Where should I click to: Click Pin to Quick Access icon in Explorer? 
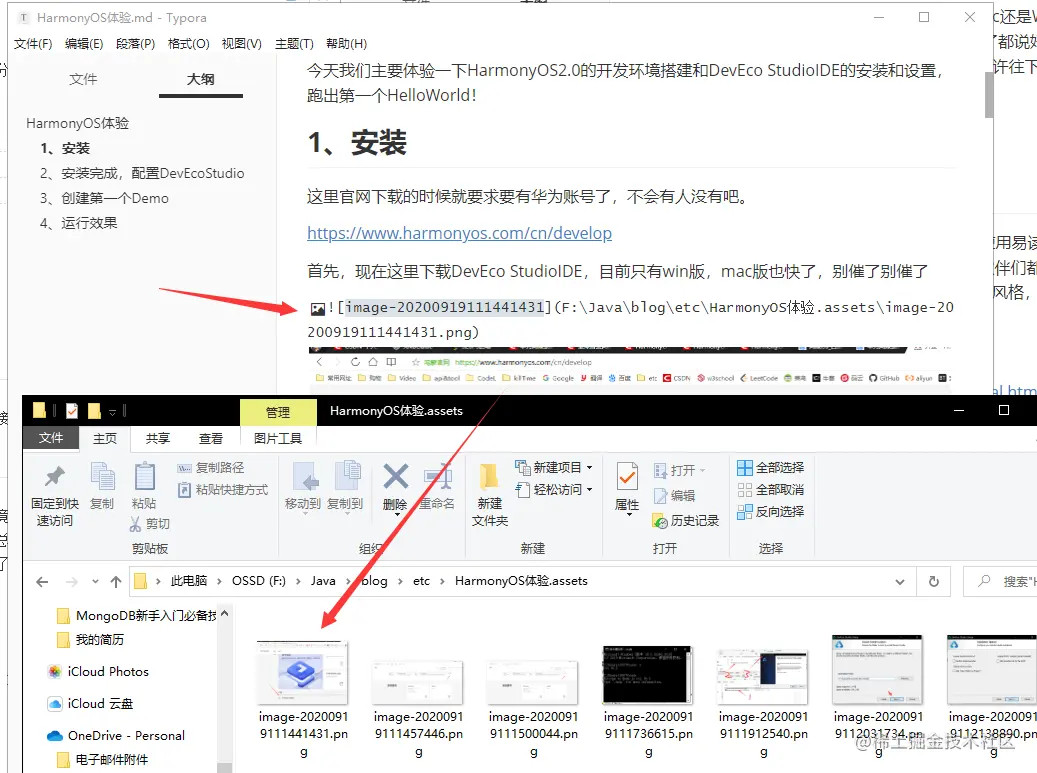(x=54, y=476)
